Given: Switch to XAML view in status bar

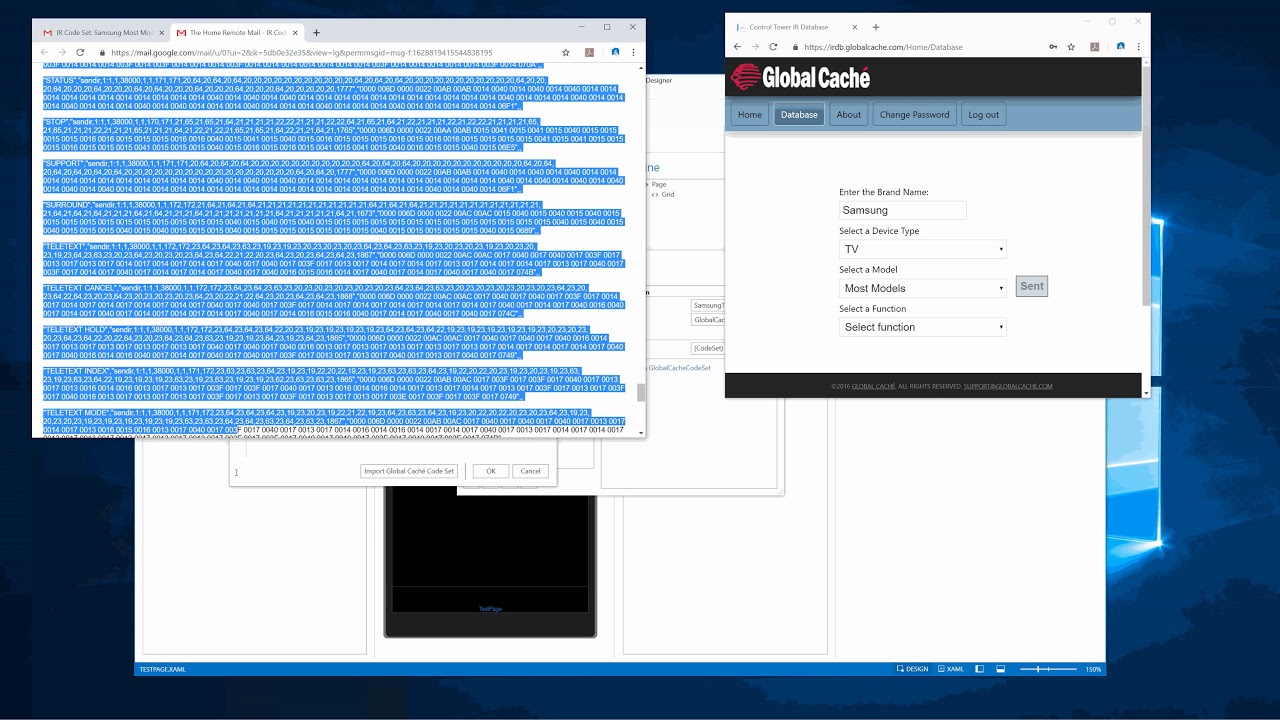Looking at the screenshot, I should pyautogui.click(x=949, y=669).
